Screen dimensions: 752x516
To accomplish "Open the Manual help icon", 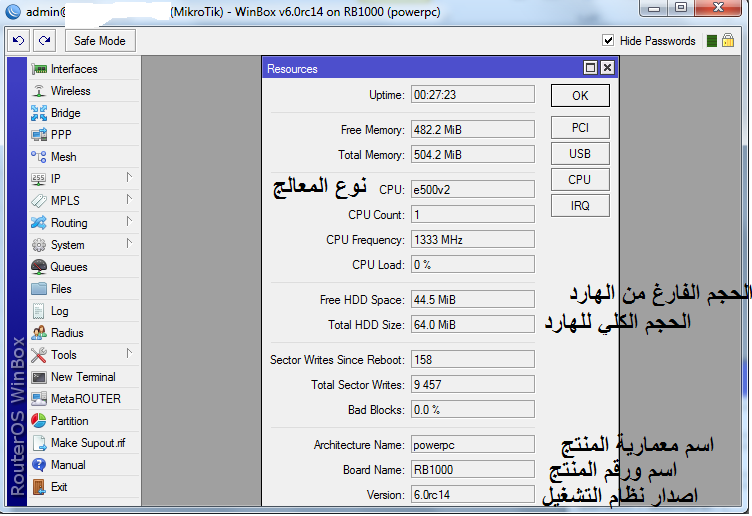I will (39, 465).
